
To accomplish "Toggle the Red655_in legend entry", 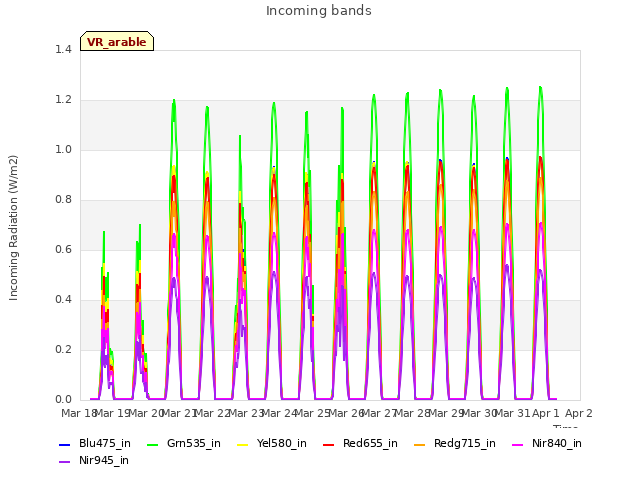I will (x=360, y=444).
